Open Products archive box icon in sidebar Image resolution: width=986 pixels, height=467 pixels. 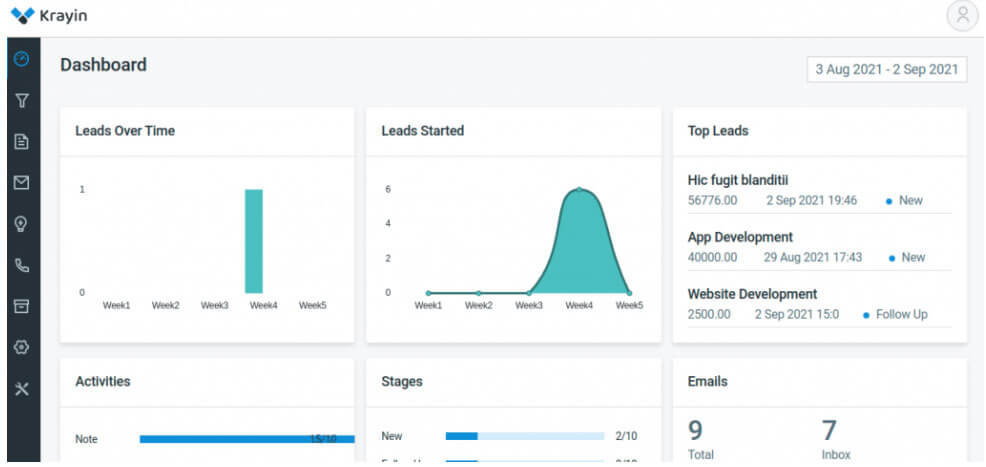pyautogui.click(x=22, y=306)
